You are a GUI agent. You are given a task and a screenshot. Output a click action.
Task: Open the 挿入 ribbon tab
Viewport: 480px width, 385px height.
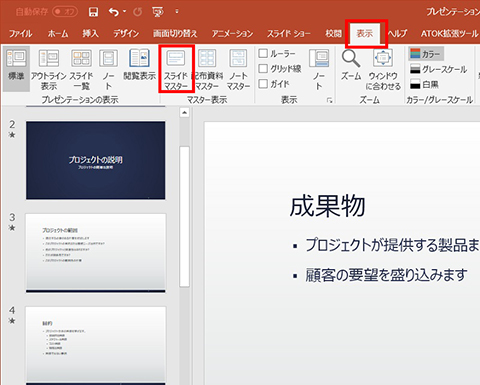coord(90,34)
